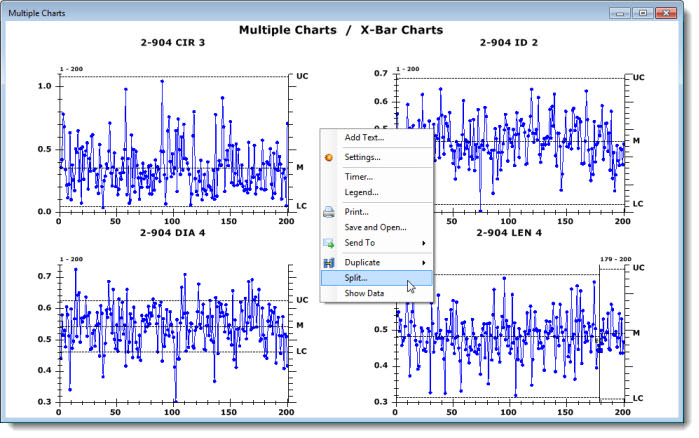Image resolution: width=699 pixels, height=438 pixels.
Task: Click the 2-904 ID 2 chart title
Action: (x=508, y=43)
